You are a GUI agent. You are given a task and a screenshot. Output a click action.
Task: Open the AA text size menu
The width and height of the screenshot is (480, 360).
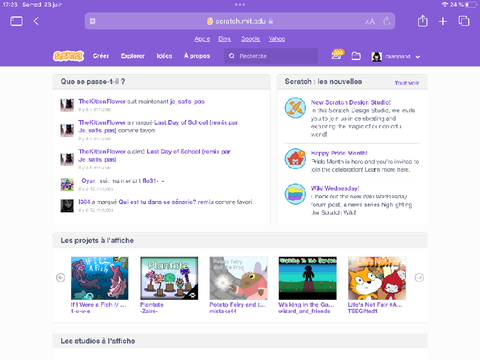point(370,22)
